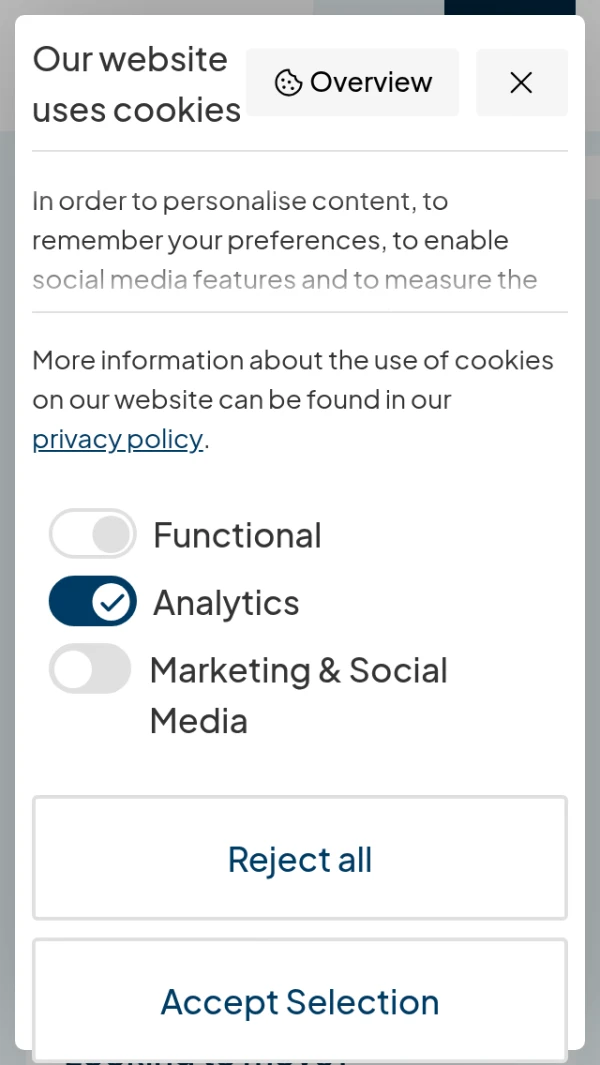Click the white knob of Marketing switch
The width and height of the screenshot is (600, 1065).
click(x=73, y=668)
